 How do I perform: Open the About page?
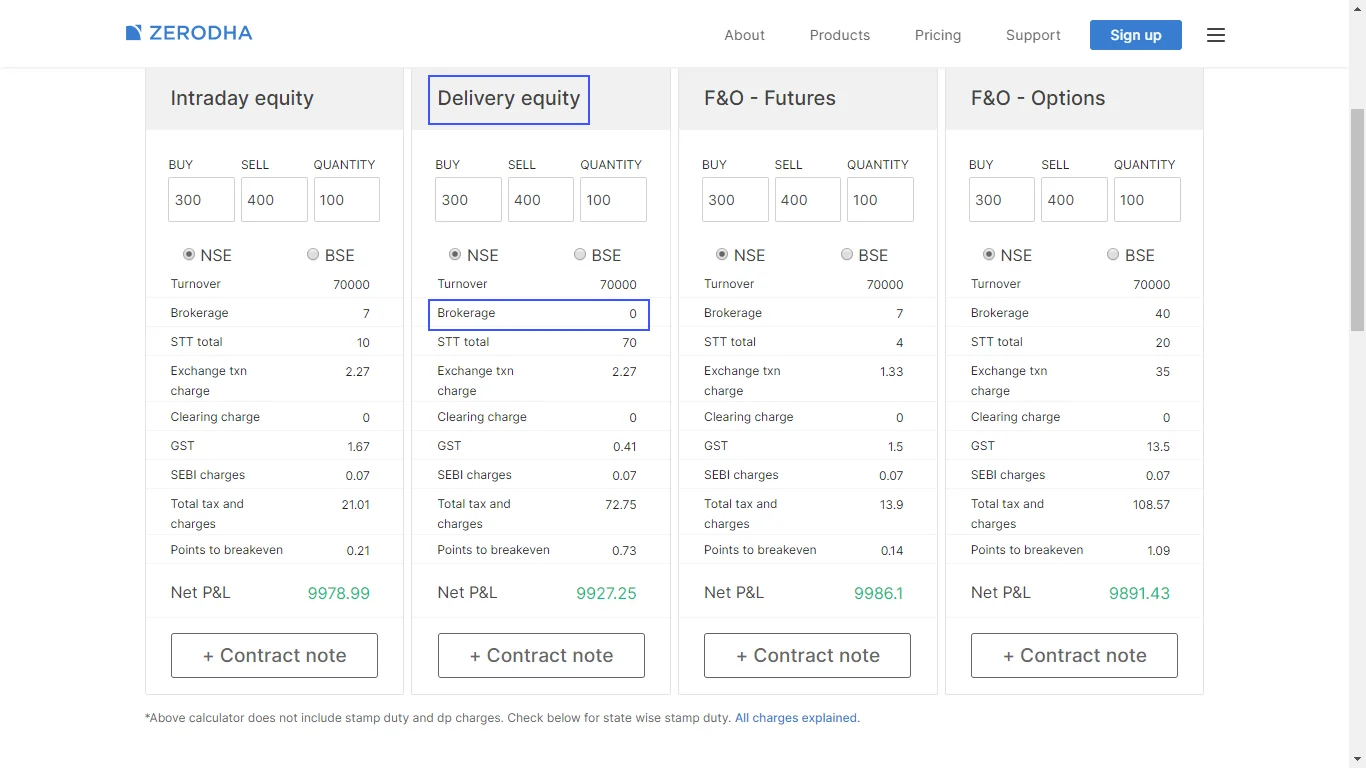click(x=744, y=35)
